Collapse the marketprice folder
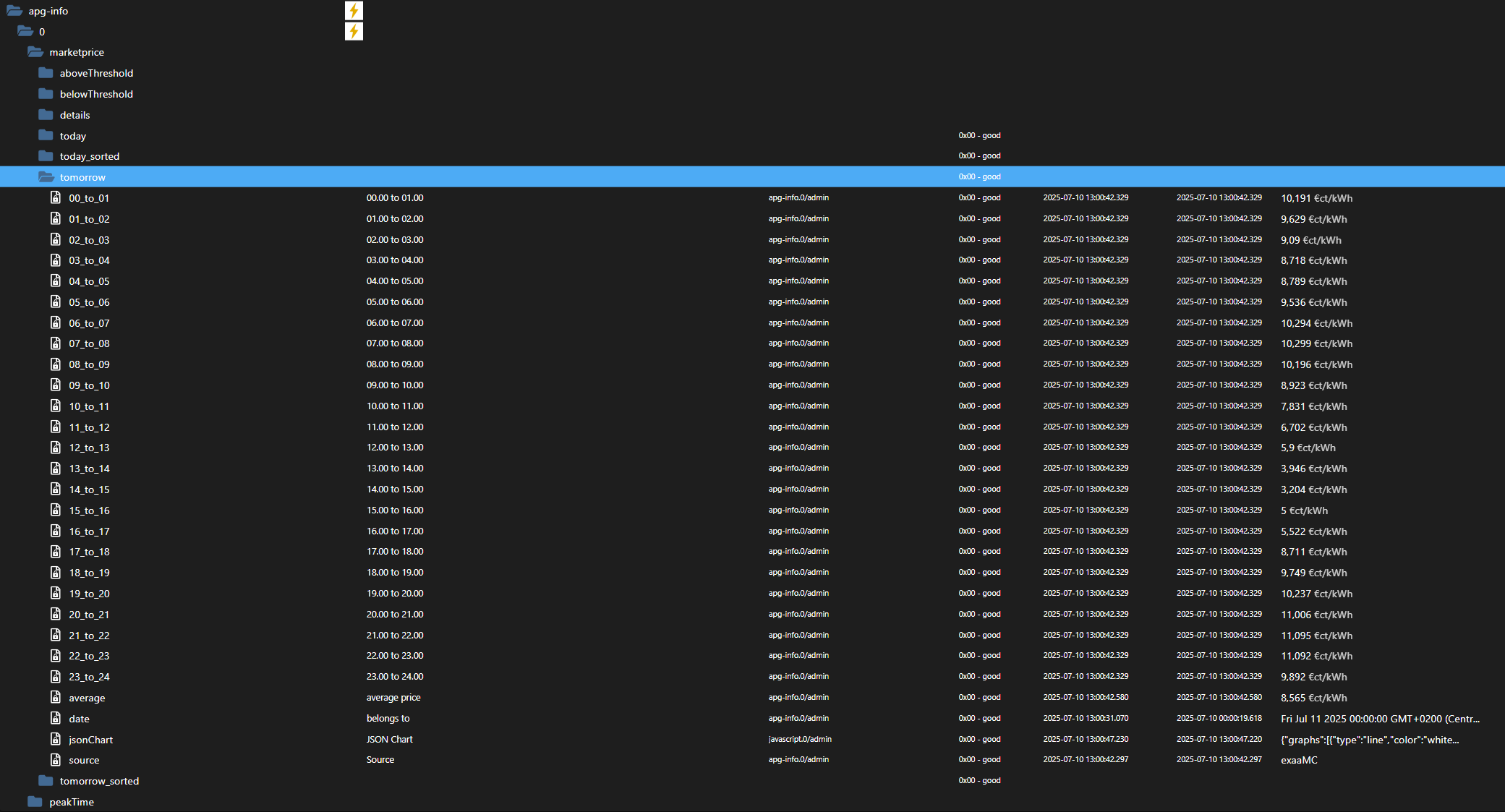The image size is (1505, 812). (35, 52)
